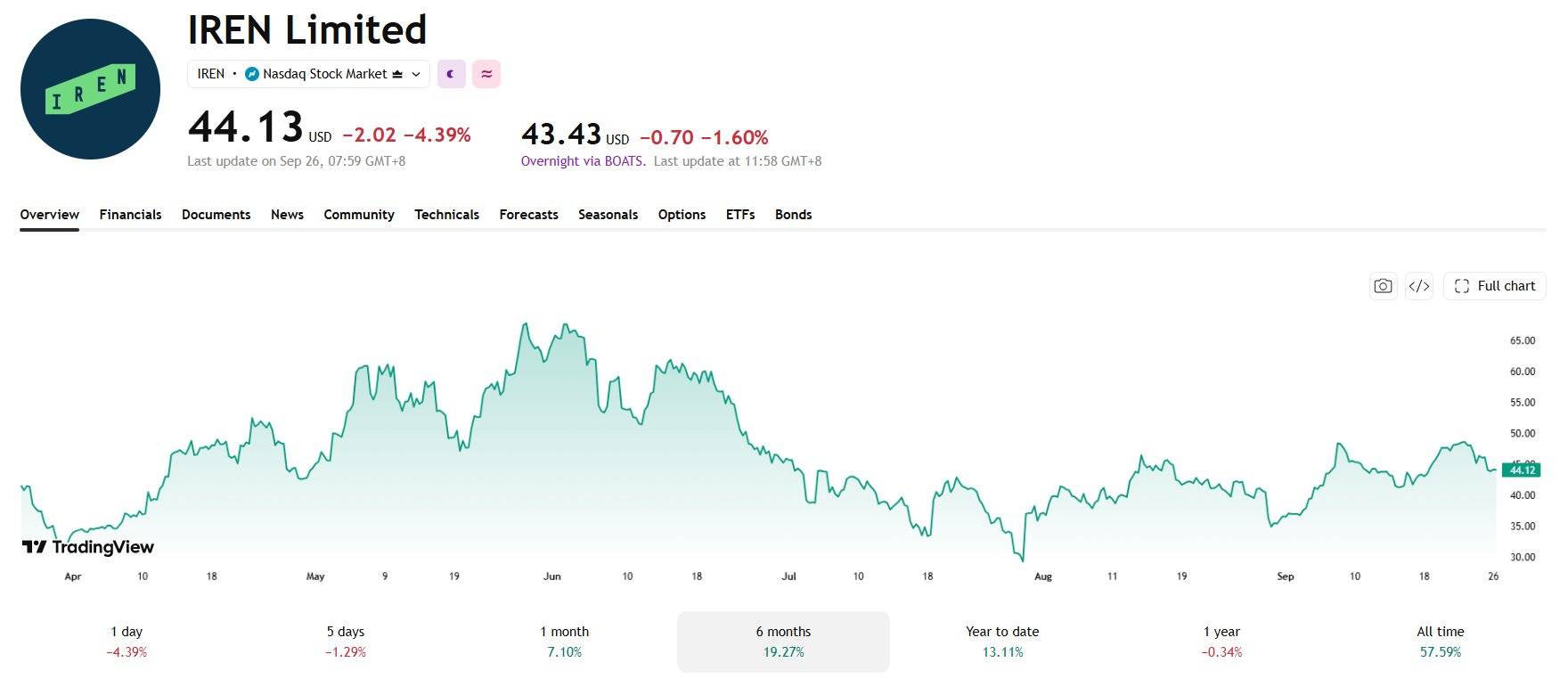Click the May label on the time axis

pos(315,576)
